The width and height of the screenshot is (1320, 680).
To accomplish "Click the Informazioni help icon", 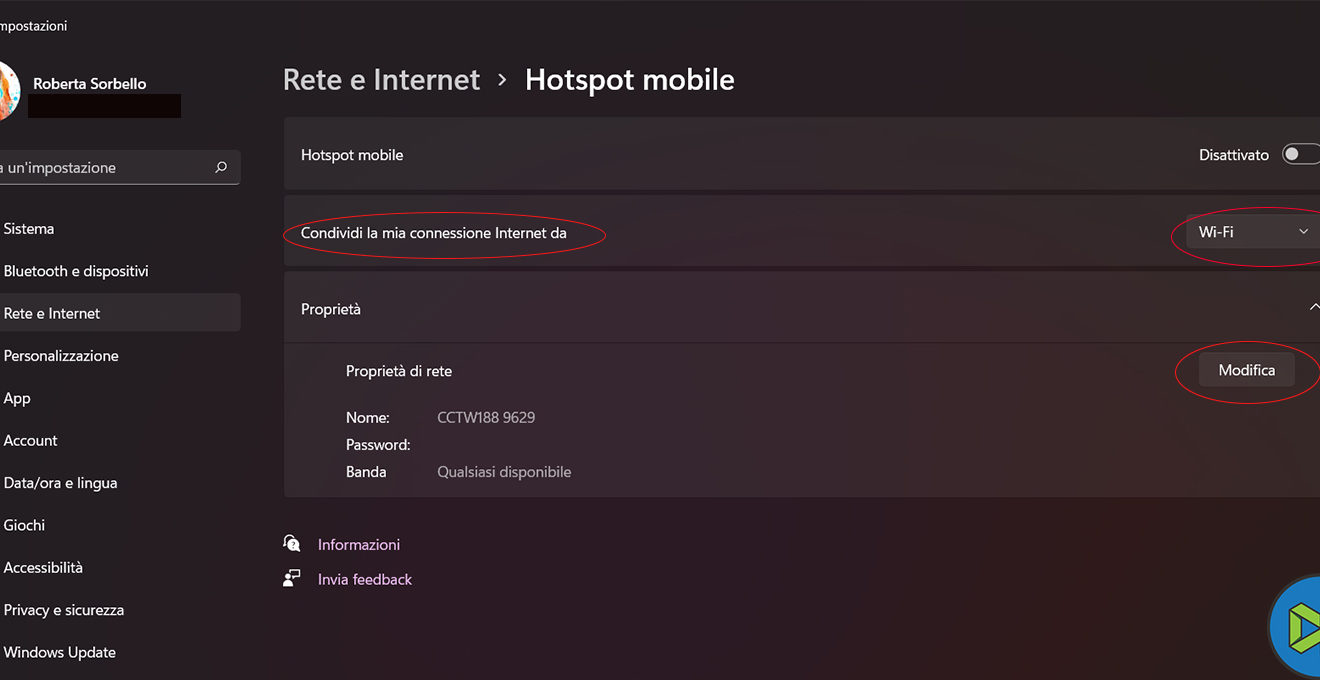I will pos(292,543).
